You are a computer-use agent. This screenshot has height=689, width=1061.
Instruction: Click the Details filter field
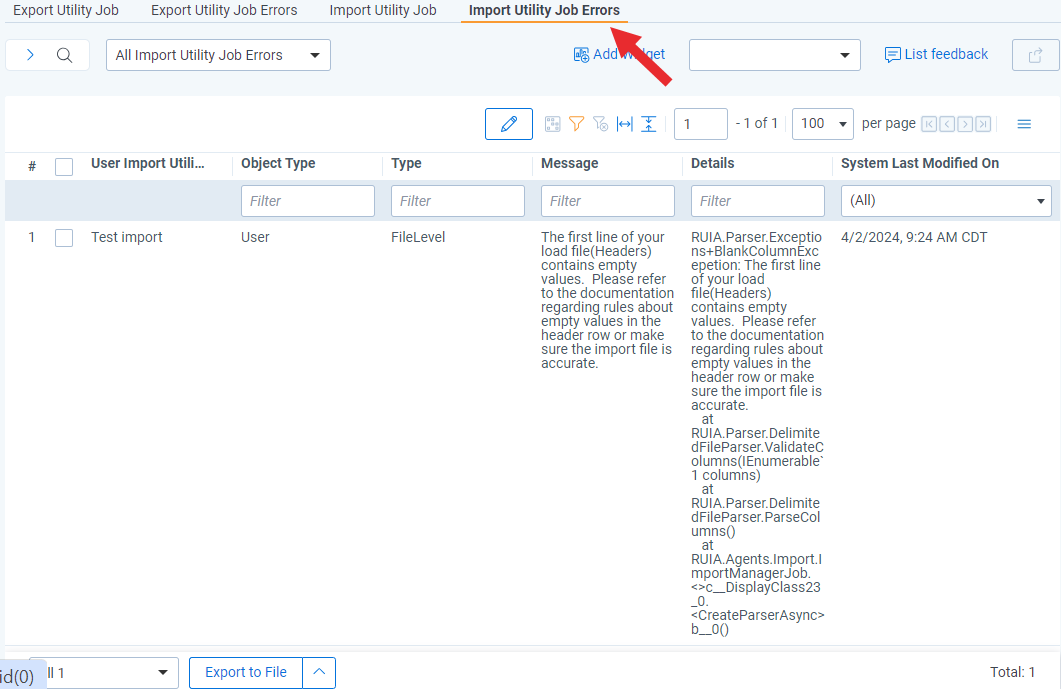[x=758, y=201]
